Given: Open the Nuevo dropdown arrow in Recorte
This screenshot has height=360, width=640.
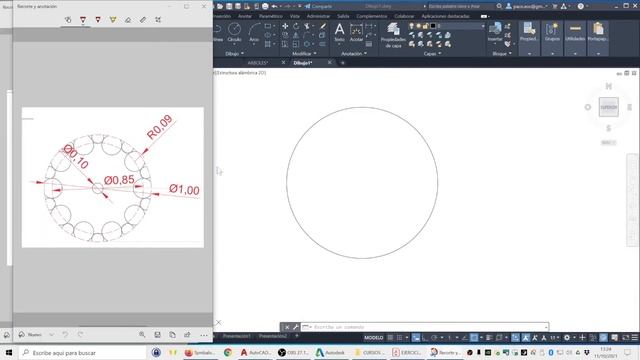Looking at the screenshot, I should (x=51, y=335).
